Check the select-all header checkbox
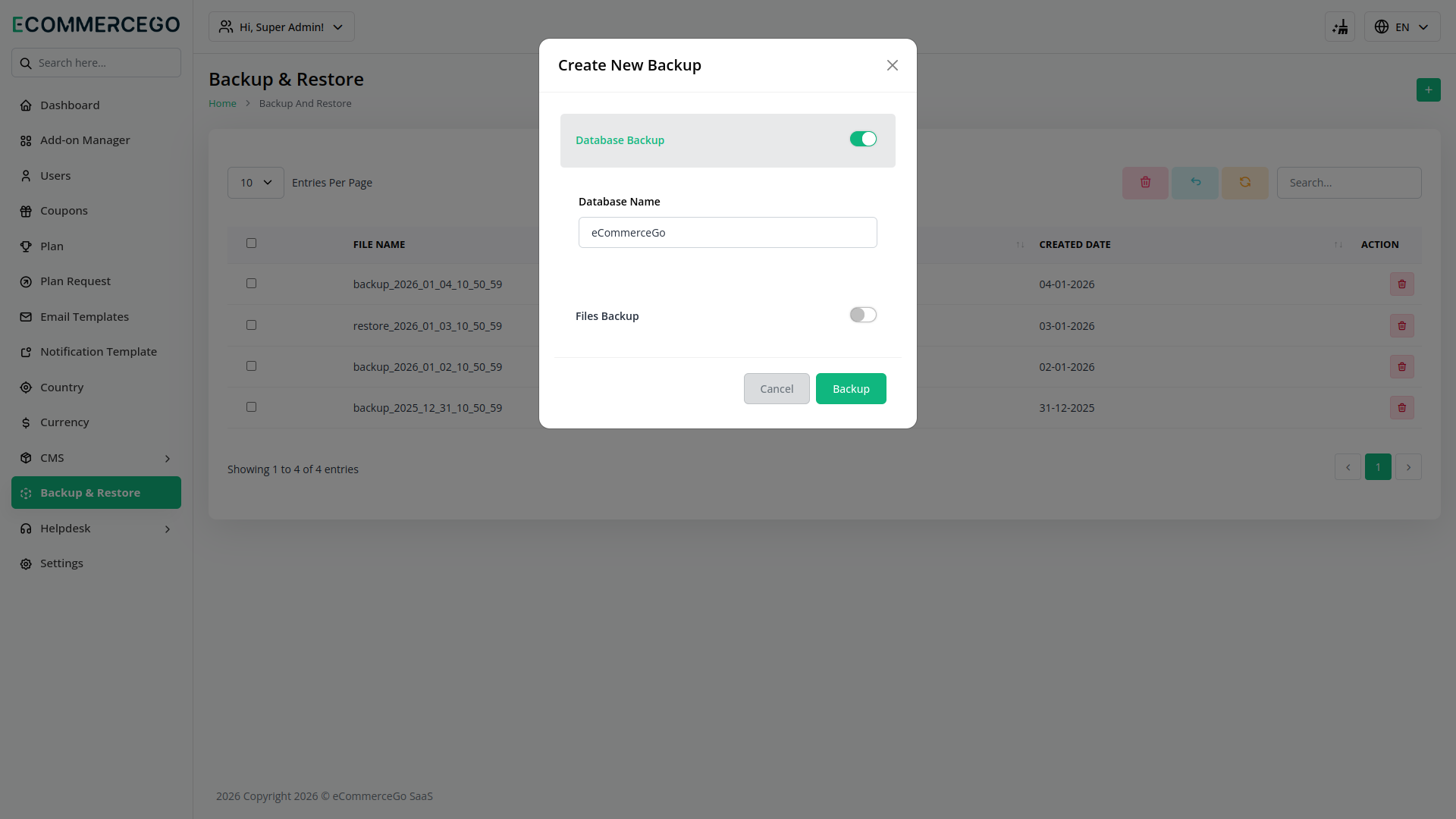The width and height of the screenshot is (1456, 819). [x=251, y=243]
